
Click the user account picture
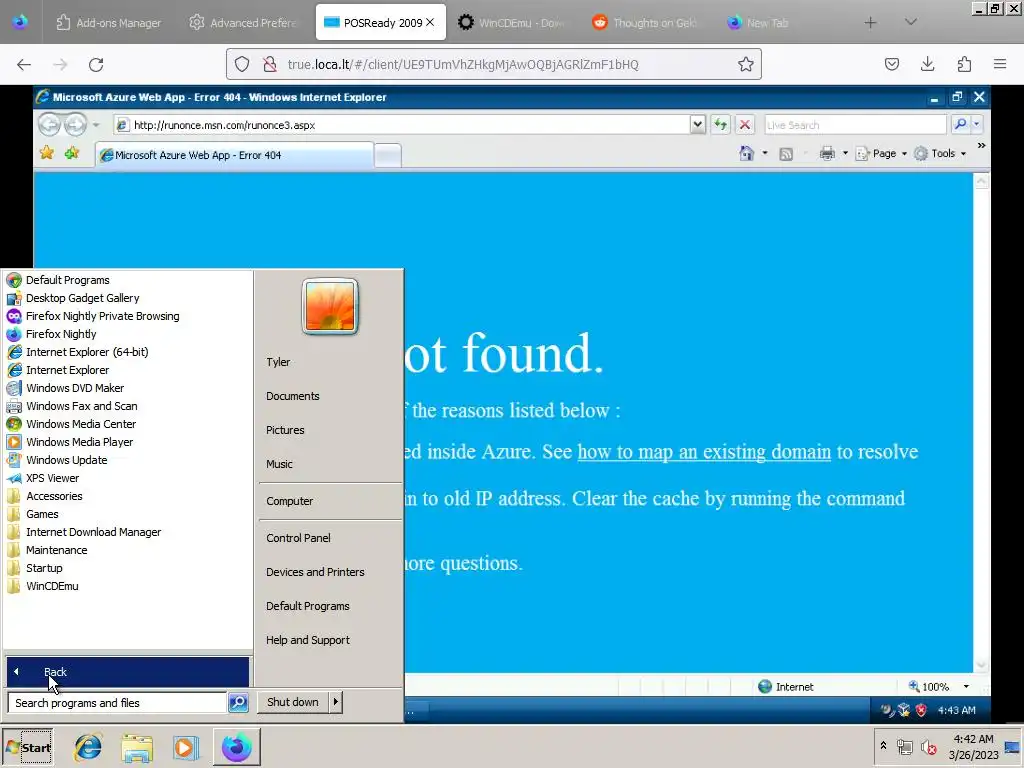pos(330,306)
